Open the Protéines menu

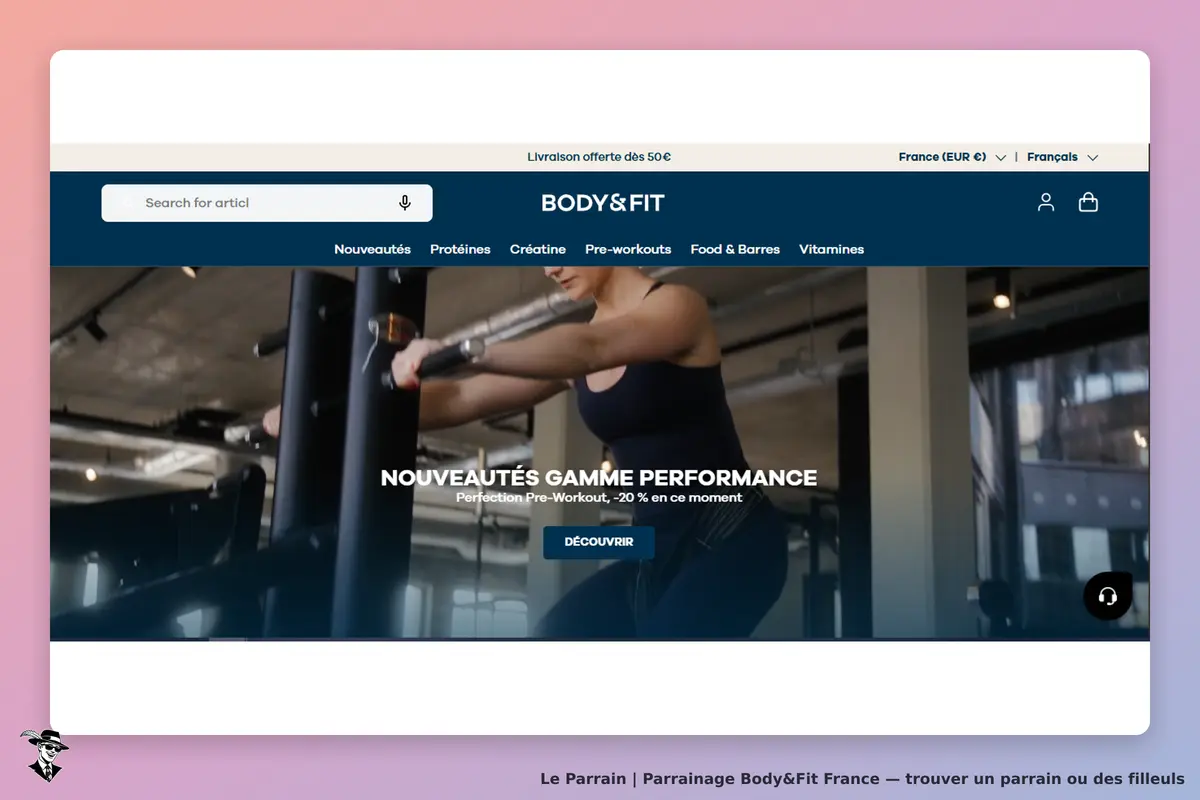(x=460, y=249)
